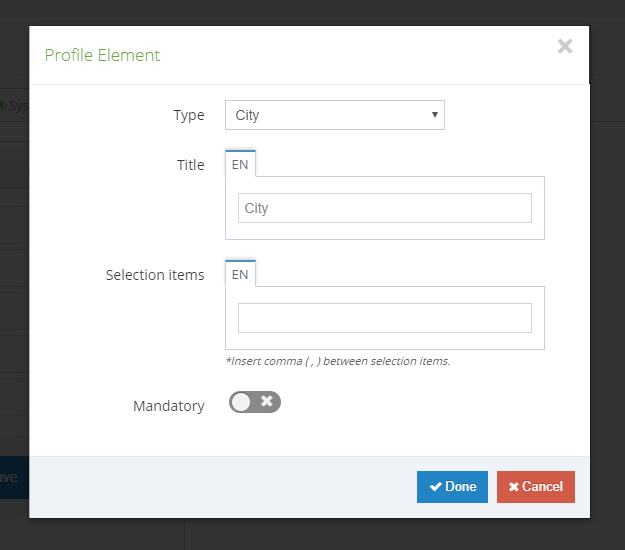
Task: Click the X icon on Cancel button
Action: coord(514,487)
